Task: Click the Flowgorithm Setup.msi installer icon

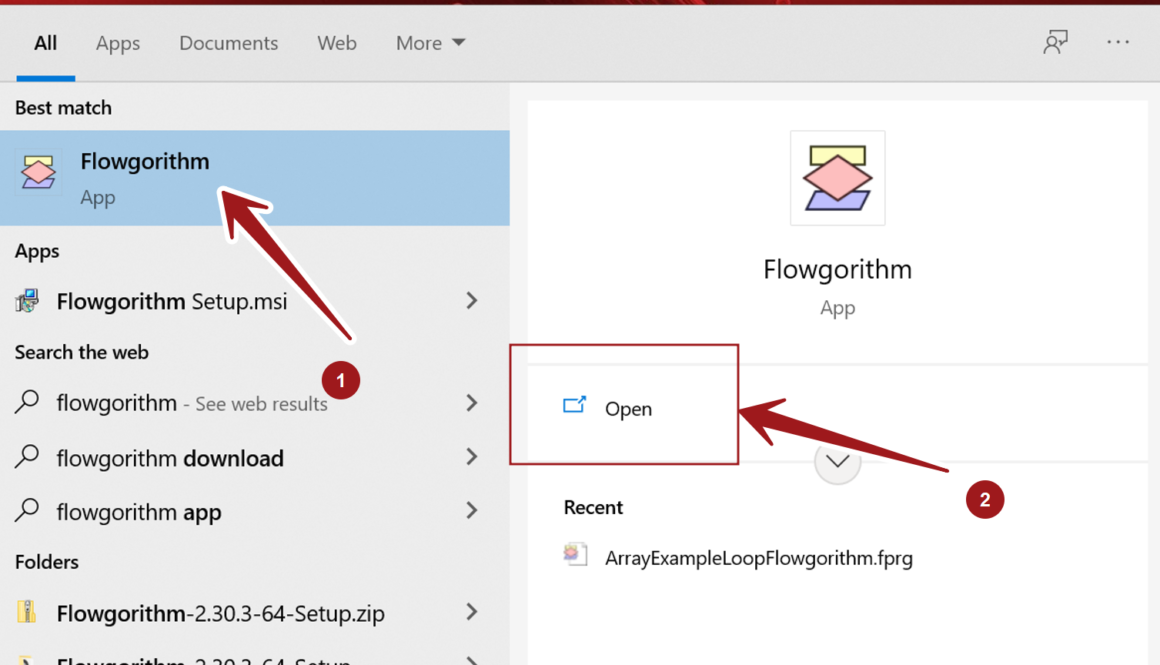Action: coord(27,301)
